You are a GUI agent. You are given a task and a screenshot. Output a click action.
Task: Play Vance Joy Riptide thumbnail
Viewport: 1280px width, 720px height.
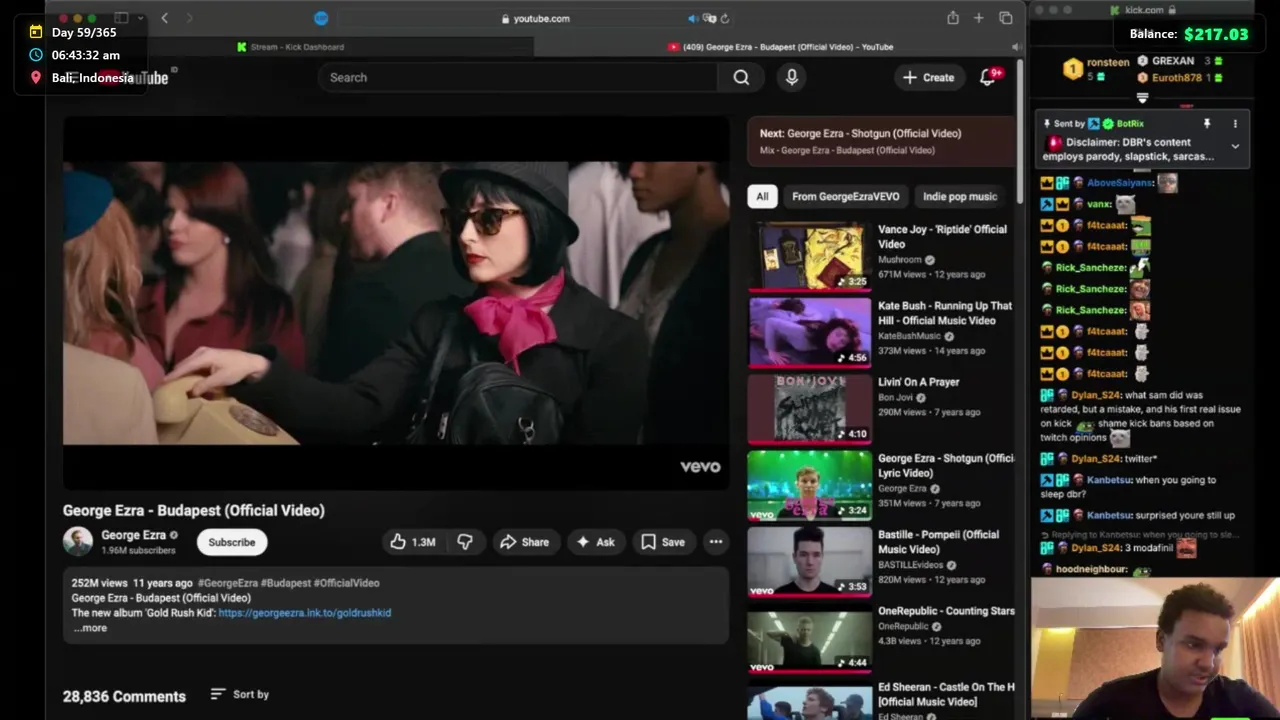pos(810,256)
